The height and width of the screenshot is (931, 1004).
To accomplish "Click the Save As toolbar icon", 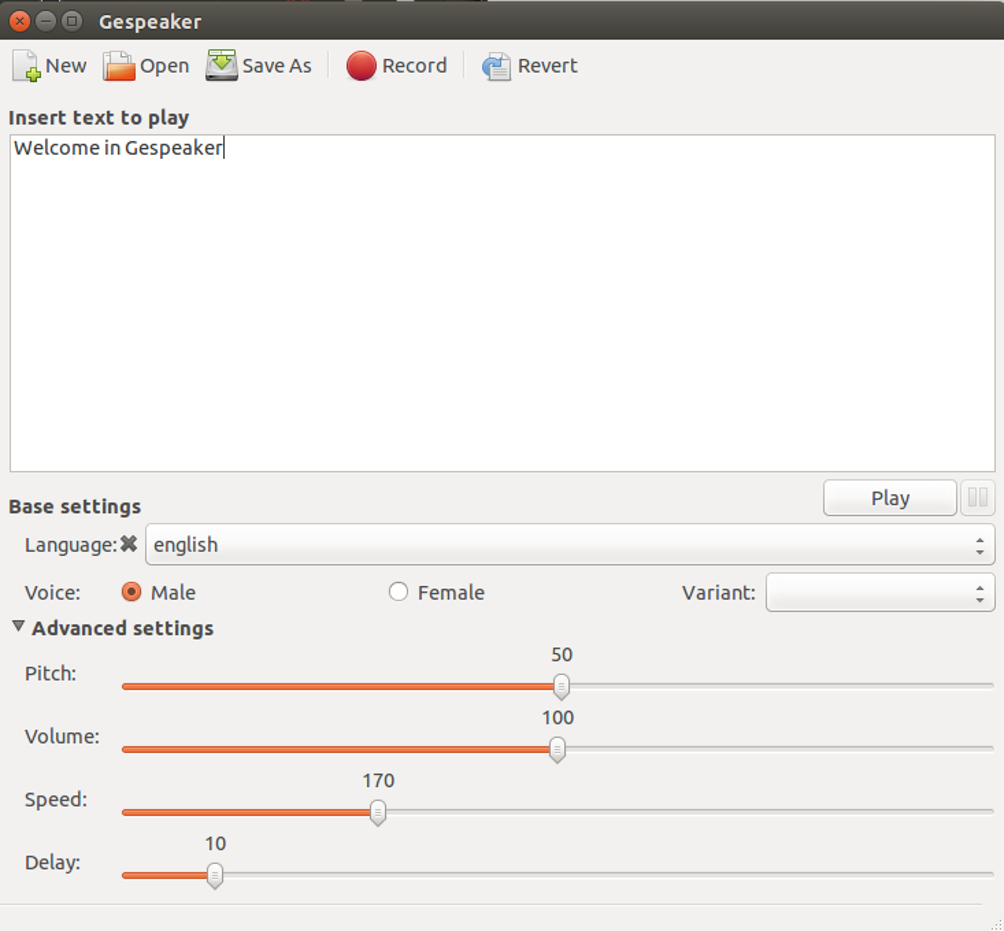I will coord(222,65).
